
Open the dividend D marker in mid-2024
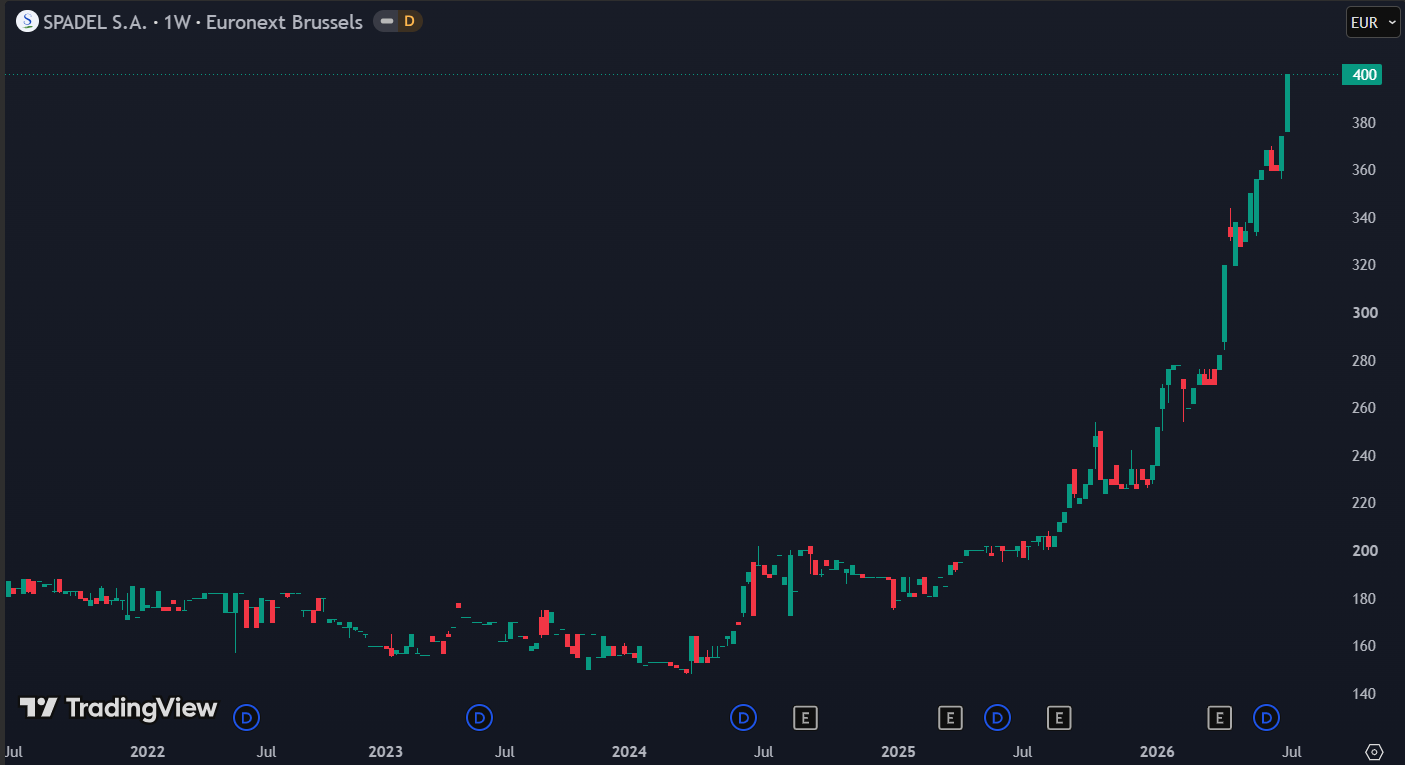coord(743,717)
